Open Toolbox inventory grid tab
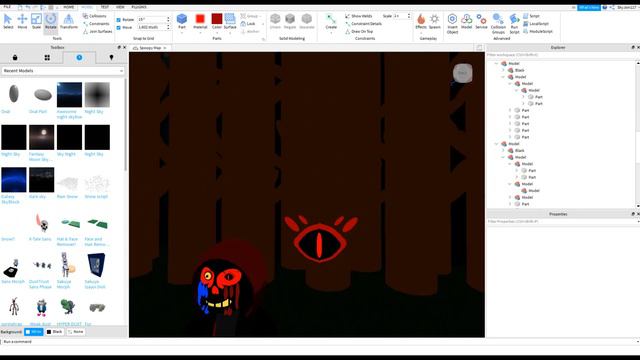 click(x=47, y=58)
